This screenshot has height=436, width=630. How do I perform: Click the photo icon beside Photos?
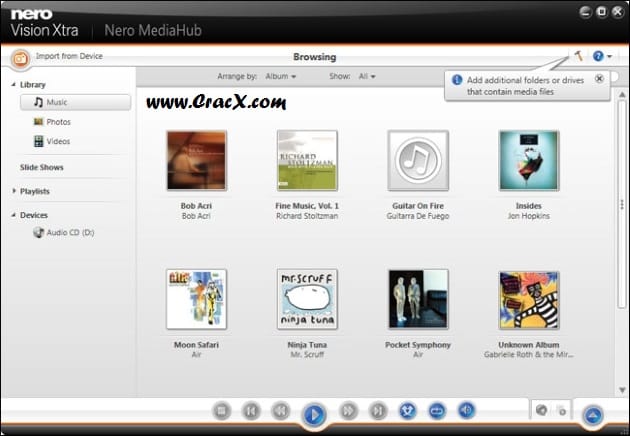(39, 121)
